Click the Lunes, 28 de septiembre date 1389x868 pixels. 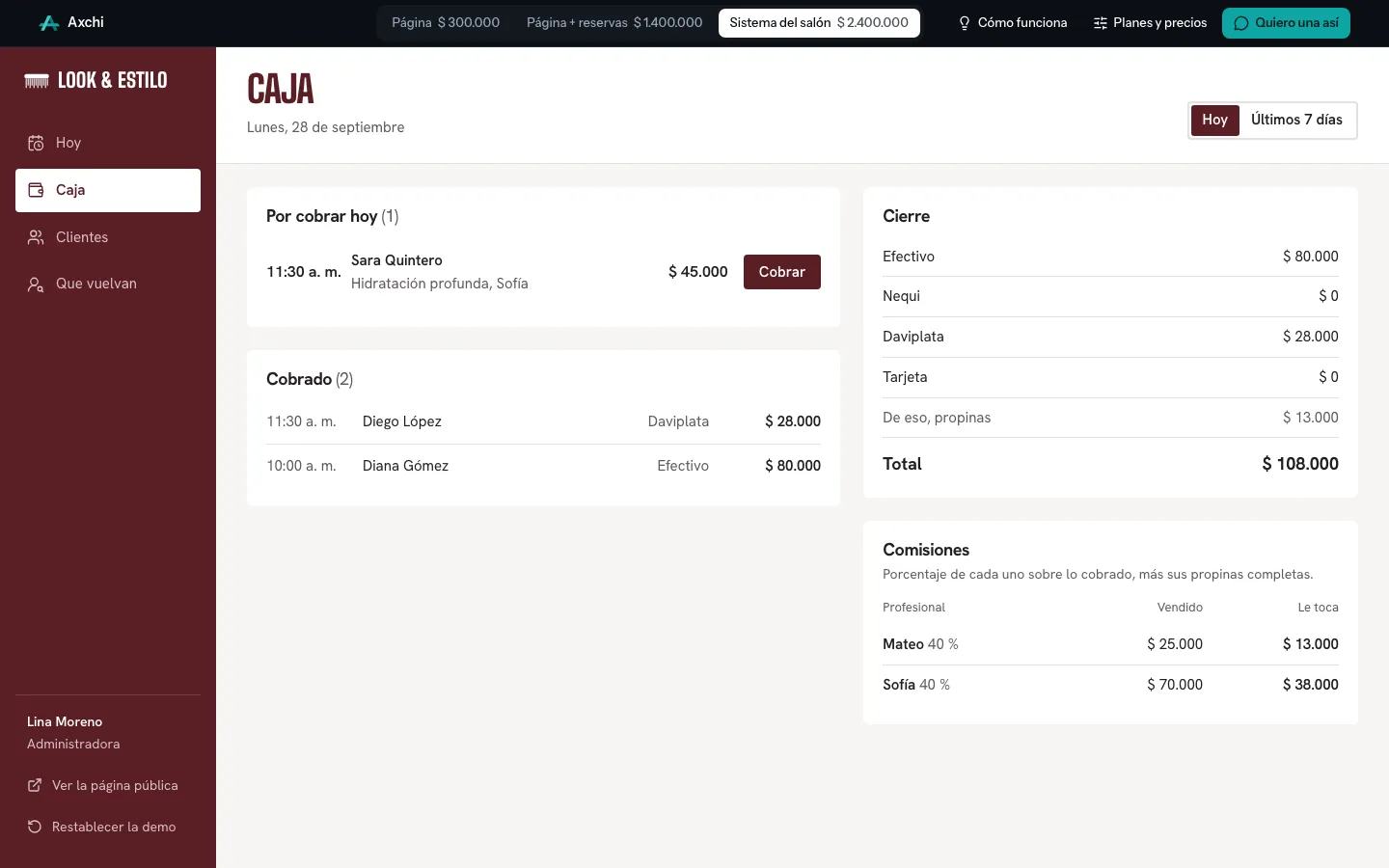click(x=326, y=127)
